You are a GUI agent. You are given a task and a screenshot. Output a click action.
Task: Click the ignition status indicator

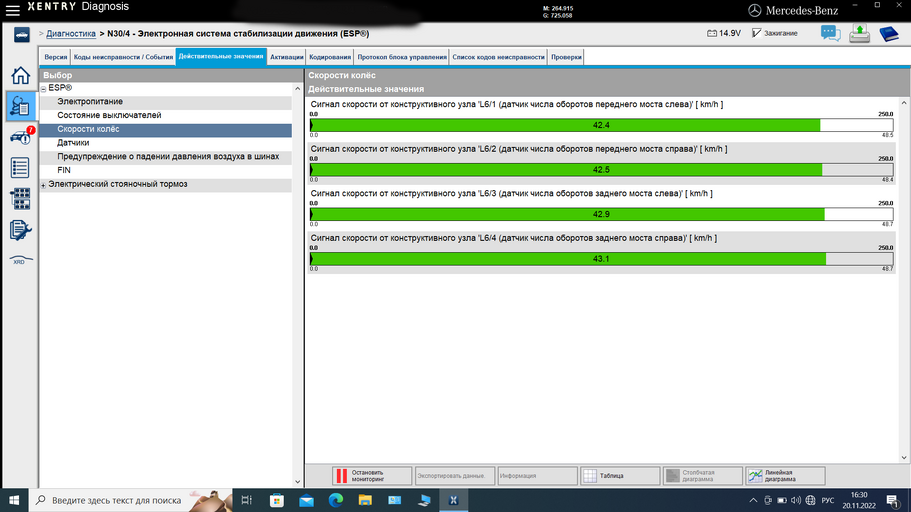pyautogui.click(x=774, y=33)
